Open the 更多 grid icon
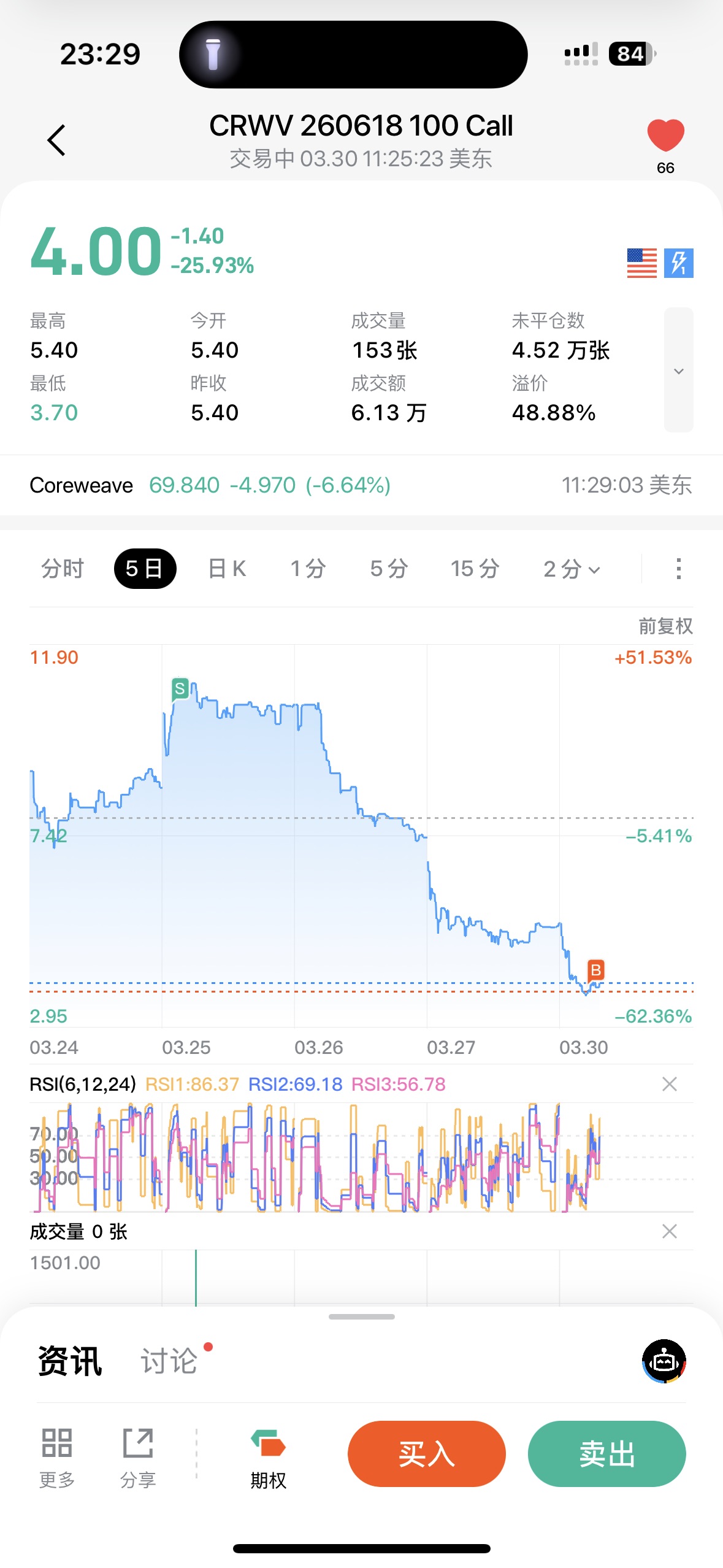Image resolution: width=723 pixels, height=1568 pixels. [57, 1454]
